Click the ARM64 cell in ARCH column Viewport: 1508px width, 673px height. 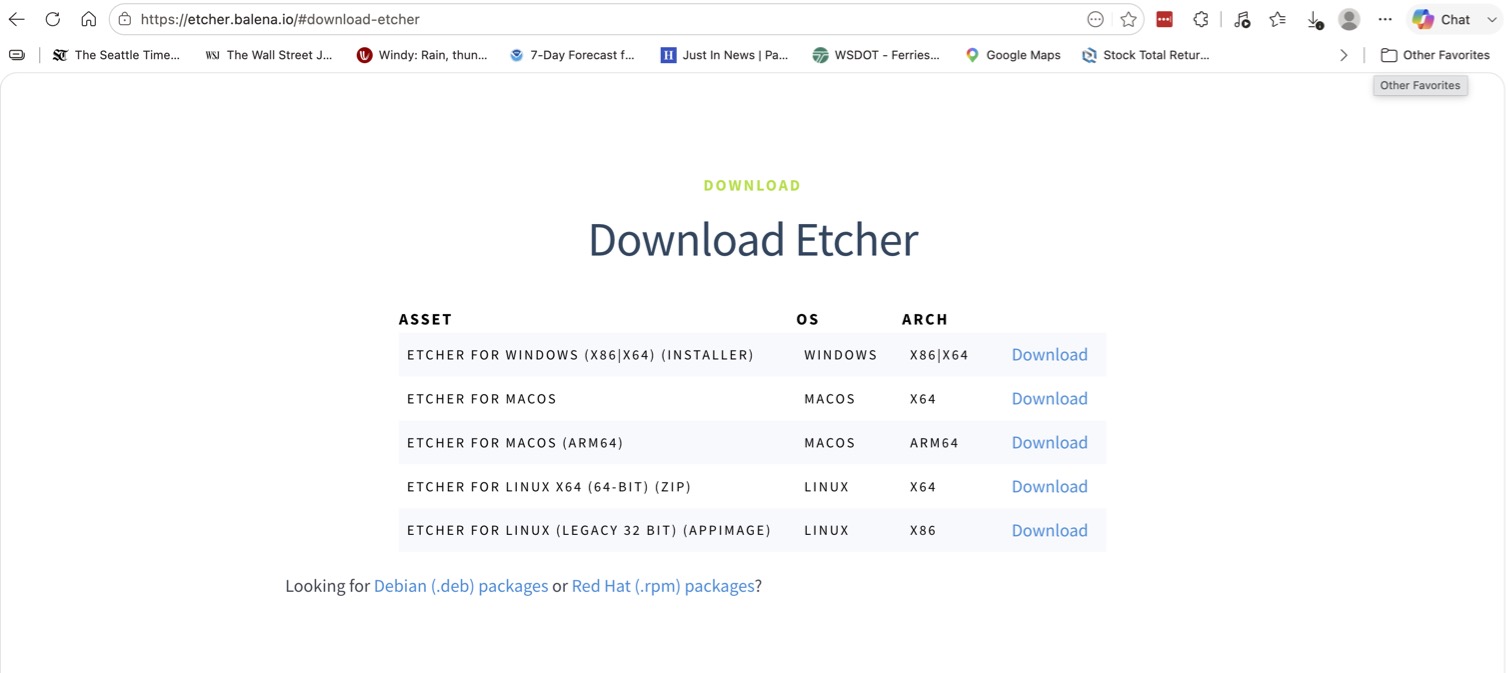(934, 443)
